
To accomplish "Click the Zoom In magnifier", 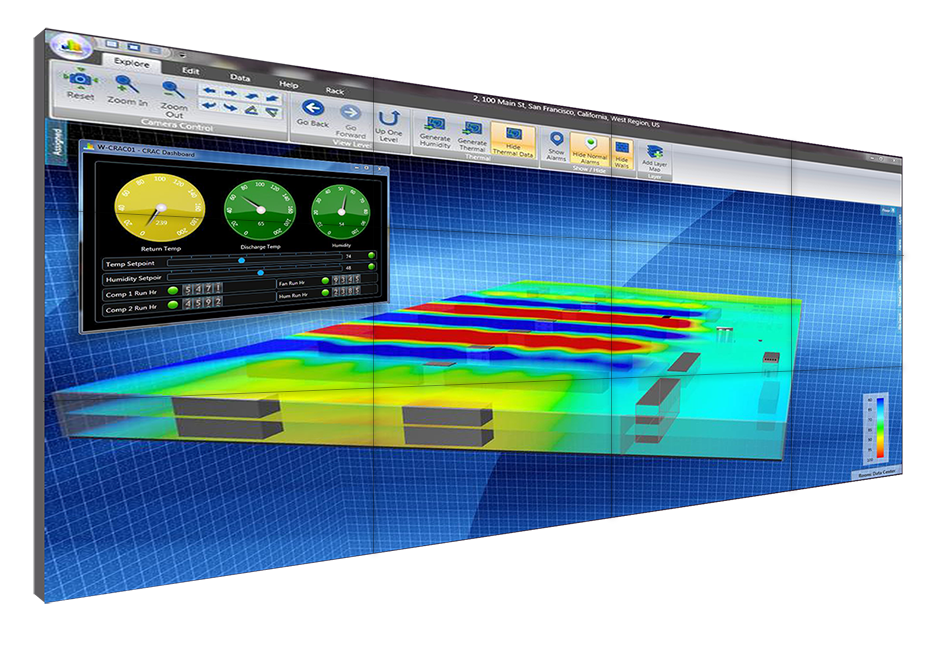I will point(126,85).
